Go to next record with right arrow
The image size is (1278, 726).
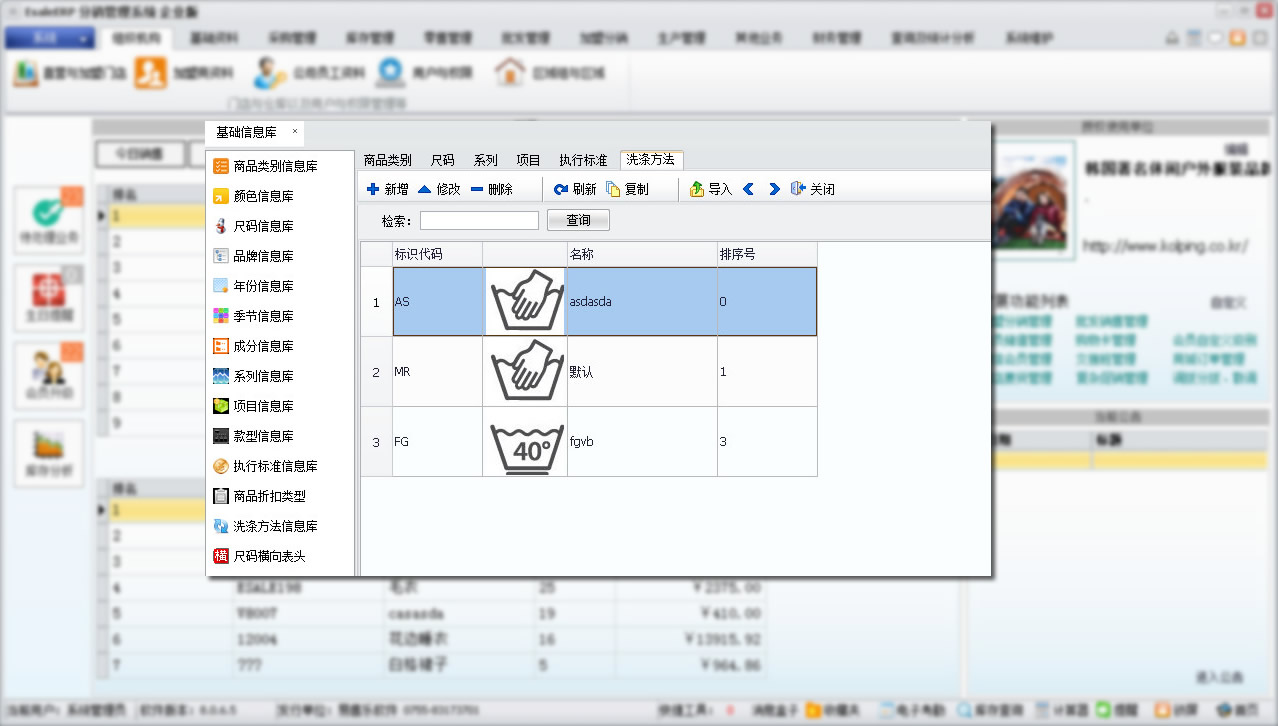click(x=774, y=189)
